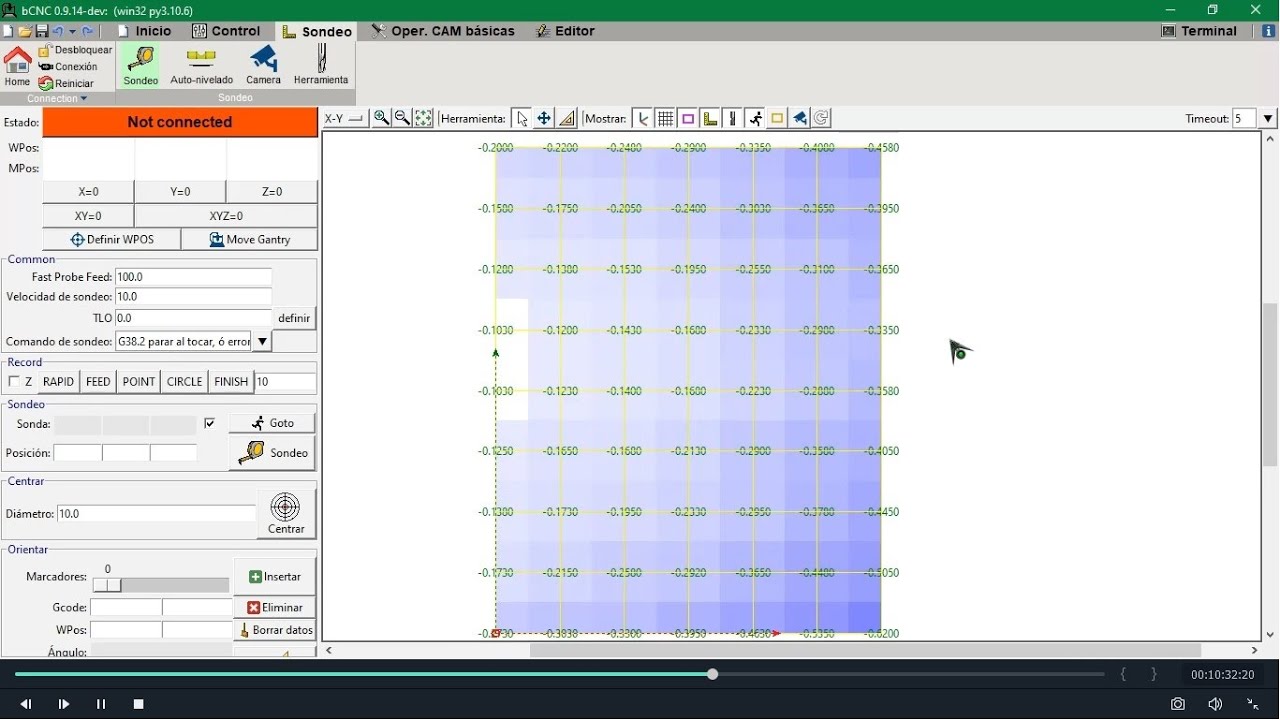Viewport: 1280px width, 720px height.
Task: Click the Y=0 button
Action: (x=180, y=191)
